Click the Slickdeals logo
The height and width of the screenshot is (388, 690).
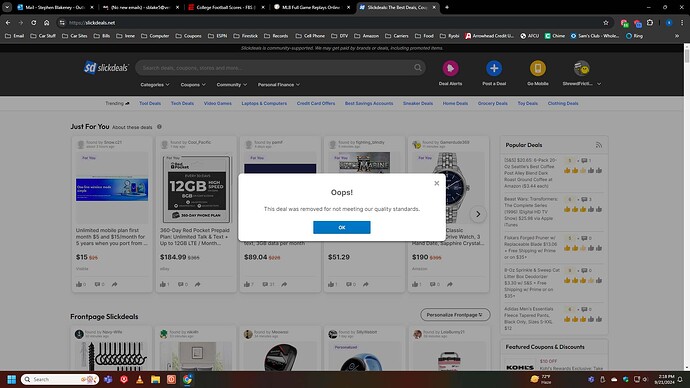[106, 67]
